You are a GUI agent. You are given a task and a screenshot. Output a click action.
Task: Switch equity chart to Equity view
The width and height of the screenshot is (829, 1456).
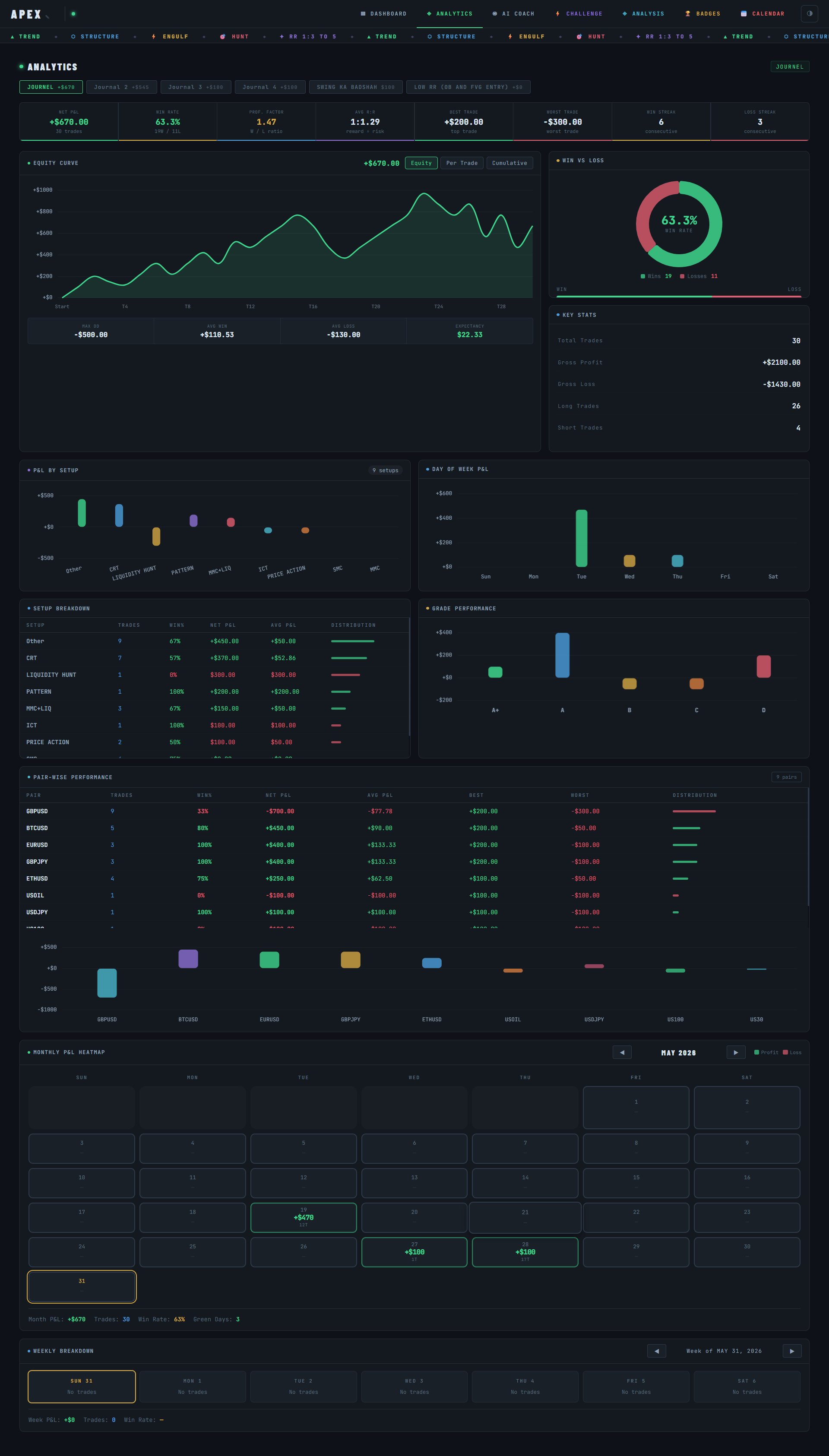pos(421,163)
